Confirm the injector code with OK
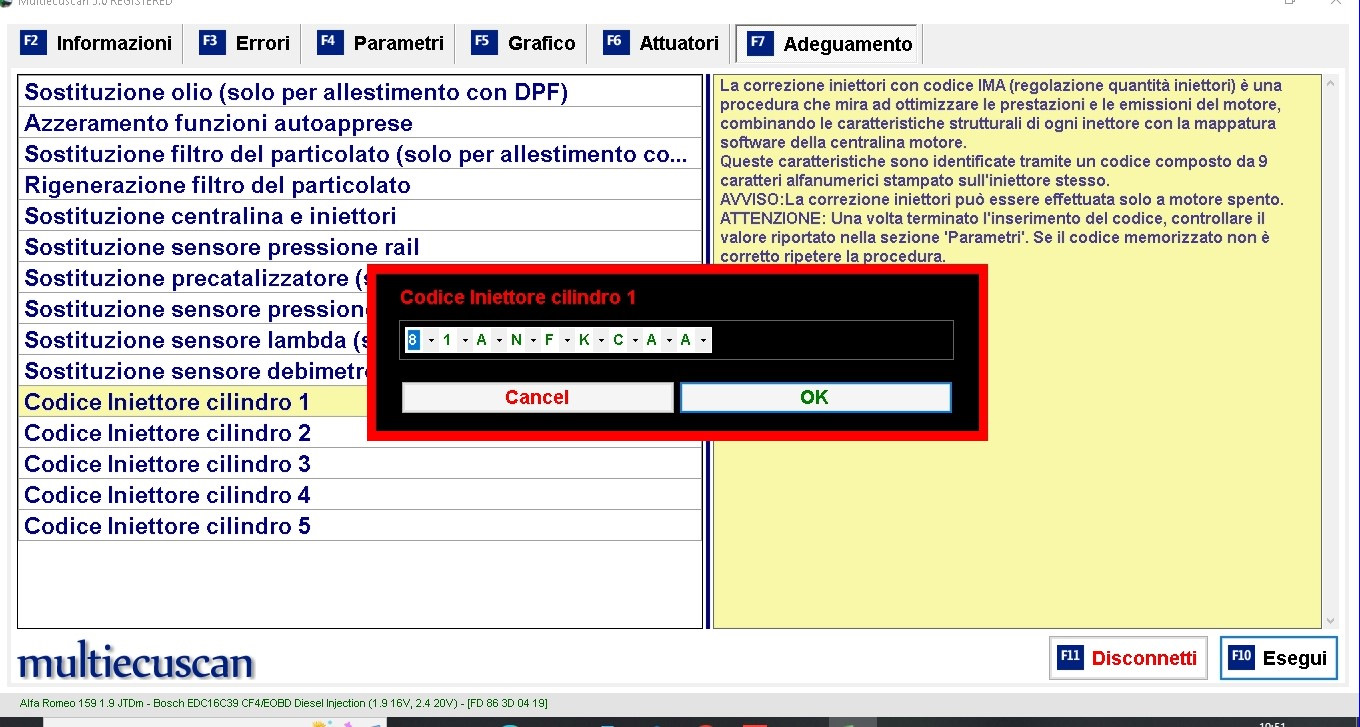The image size is (1360, 727). click(x=814, y=397)
